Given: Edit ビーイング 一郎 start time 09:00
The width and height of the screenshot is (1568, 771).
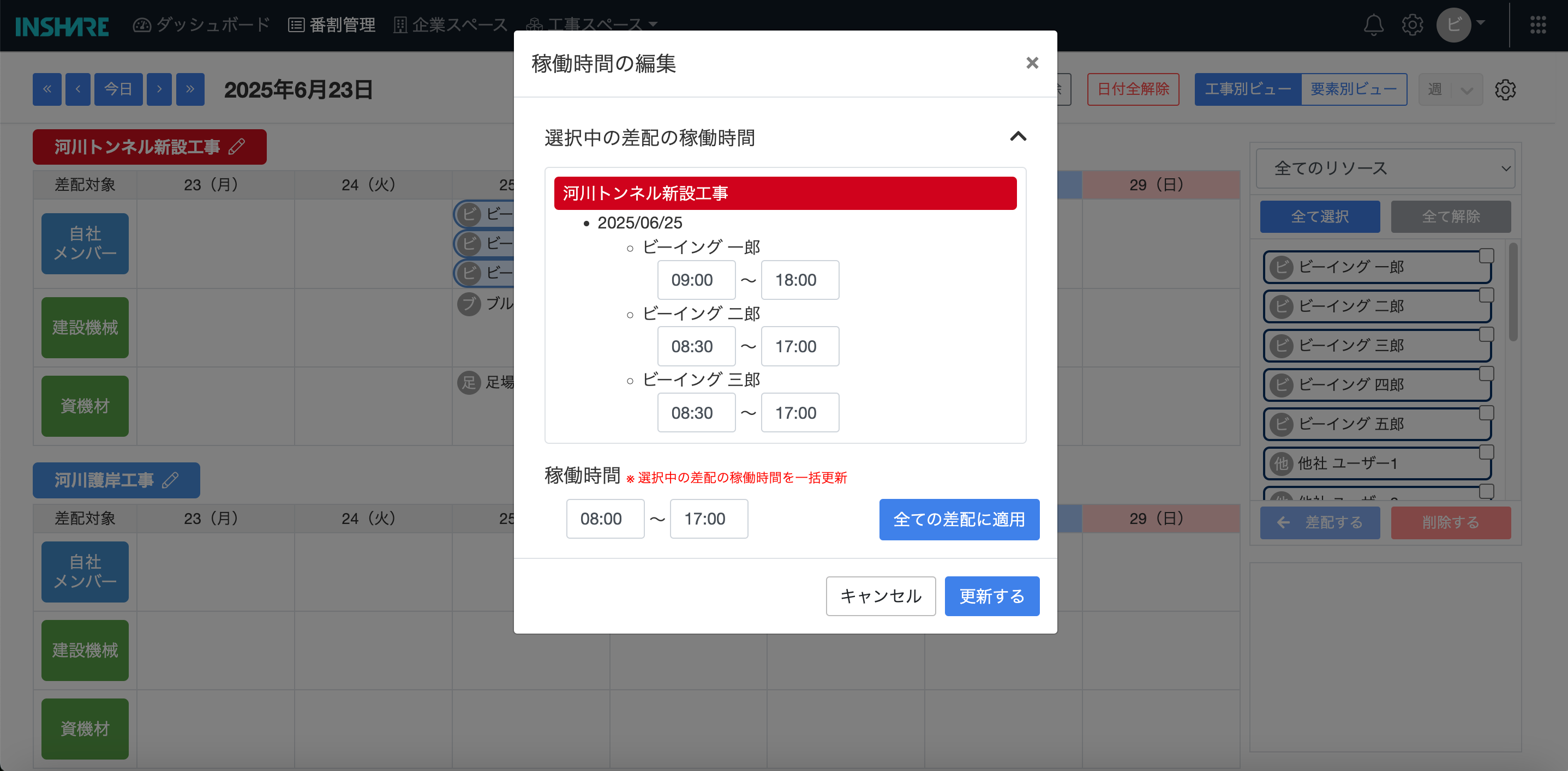Looking at the screenshot, I should 696,280.
